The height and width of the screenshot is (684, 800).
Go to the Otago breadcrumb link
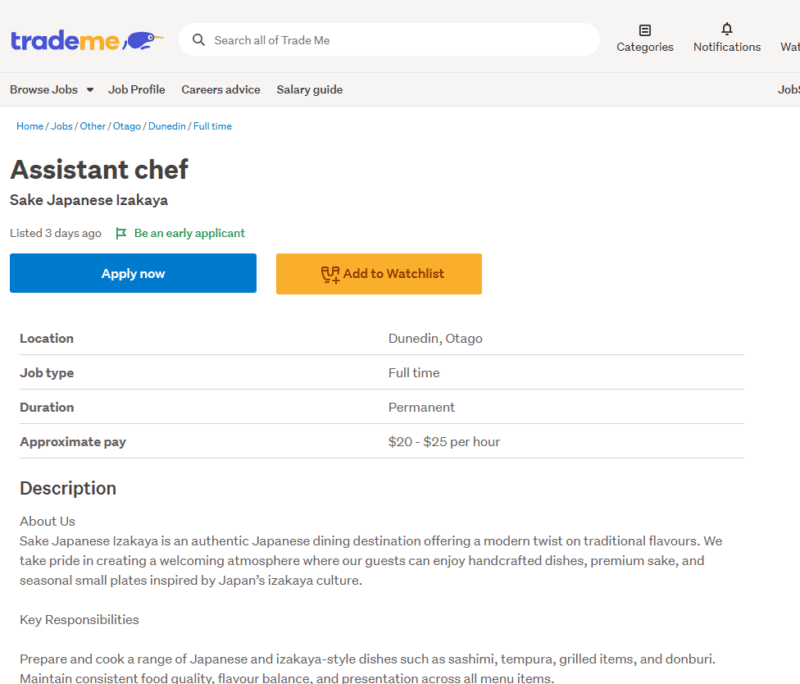(x=126, y=126)
